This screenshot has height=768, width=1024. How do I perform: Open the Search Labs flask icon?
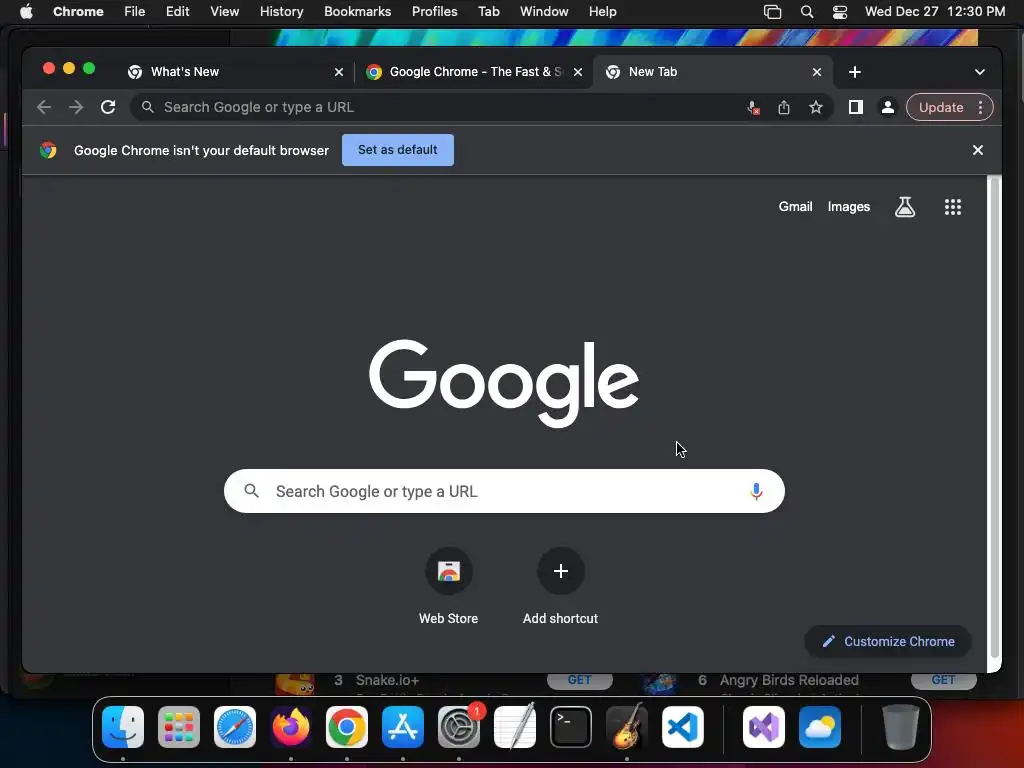pyautogui.click(x=904, y=207)
